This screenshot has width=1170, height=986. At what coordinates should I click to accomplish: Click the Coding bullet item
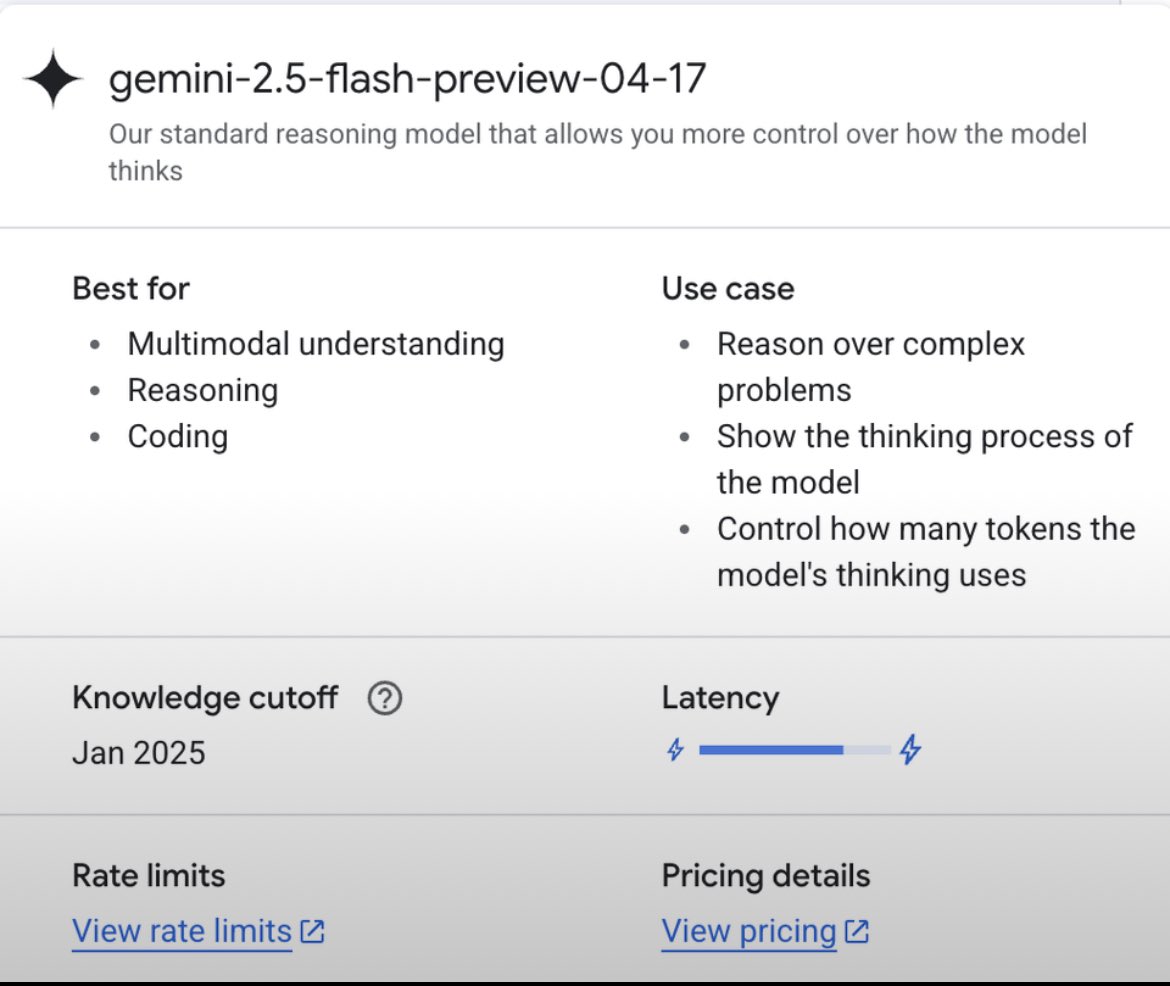point(177,437)
